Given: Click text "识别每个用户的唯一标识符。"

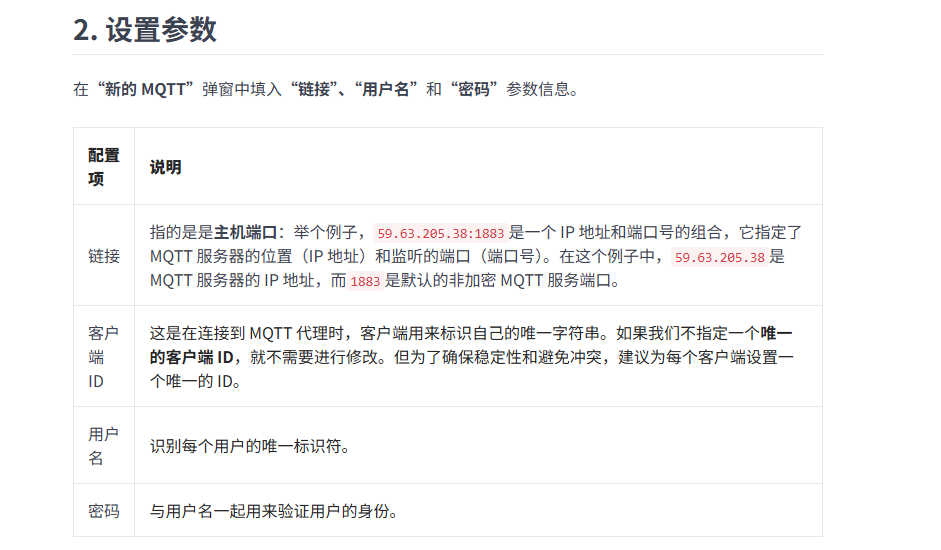Looking at the screenshot, I should point(250,446).
